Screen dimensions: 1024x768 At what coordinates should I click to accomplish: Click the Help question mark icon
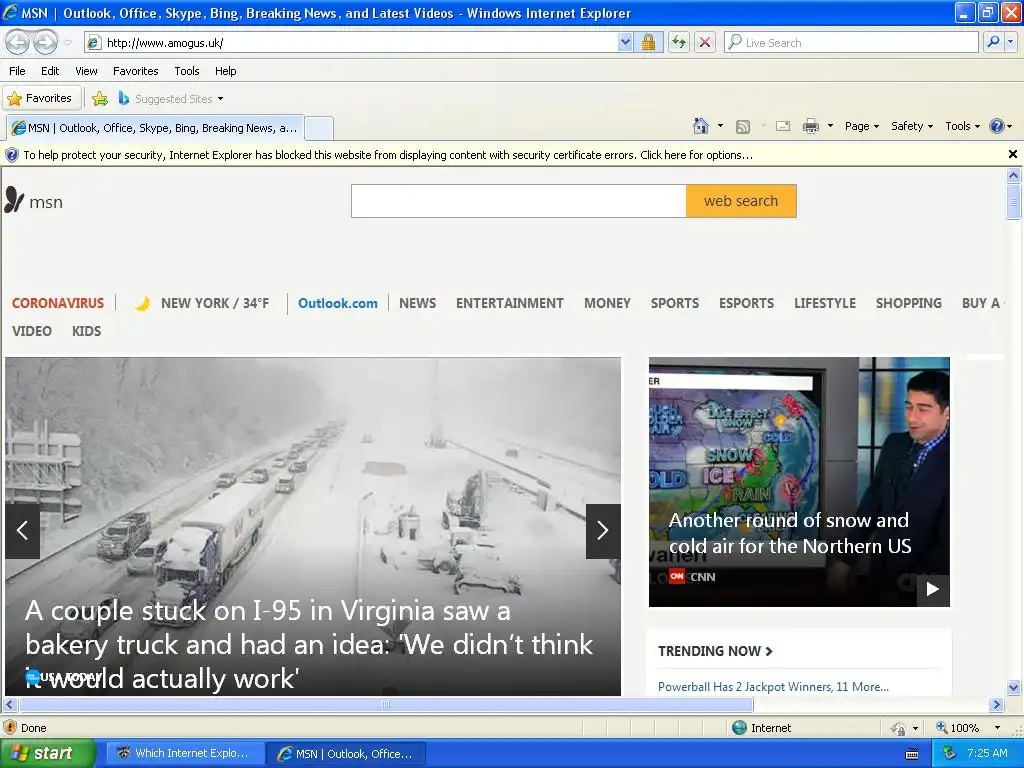pos(997,126)
